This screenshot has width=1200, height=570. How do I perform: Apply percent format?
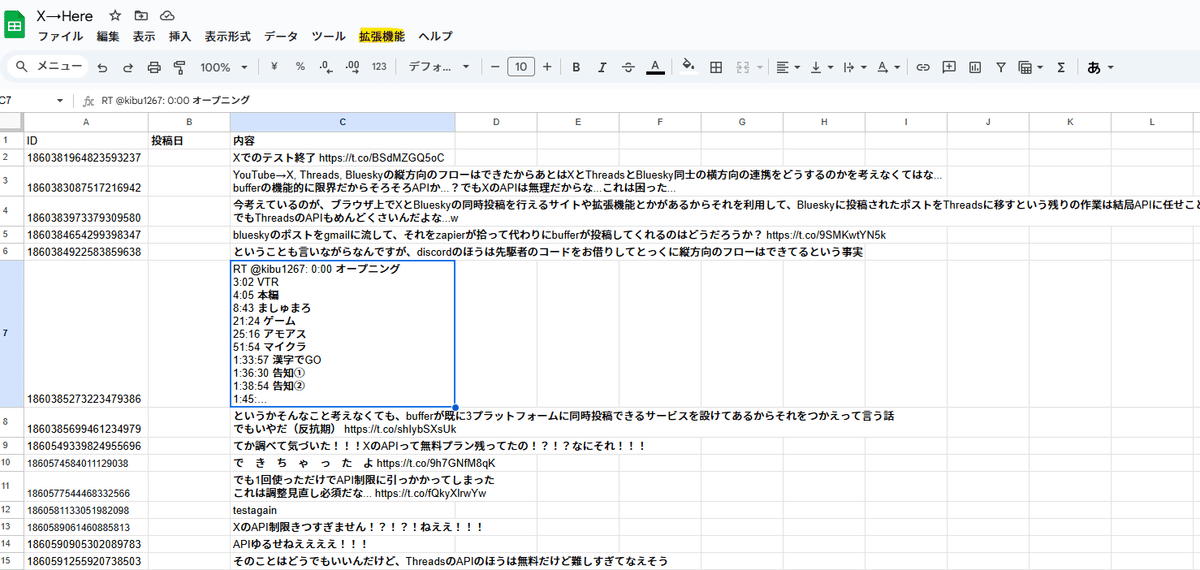point(300,67)
